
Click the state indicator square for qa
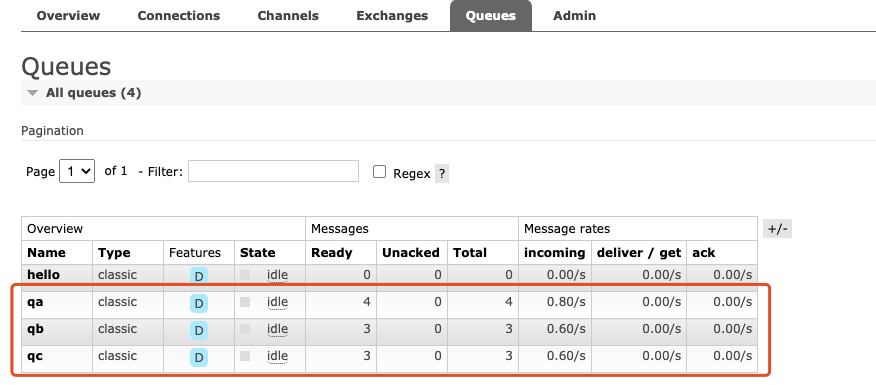click(245, 302)
